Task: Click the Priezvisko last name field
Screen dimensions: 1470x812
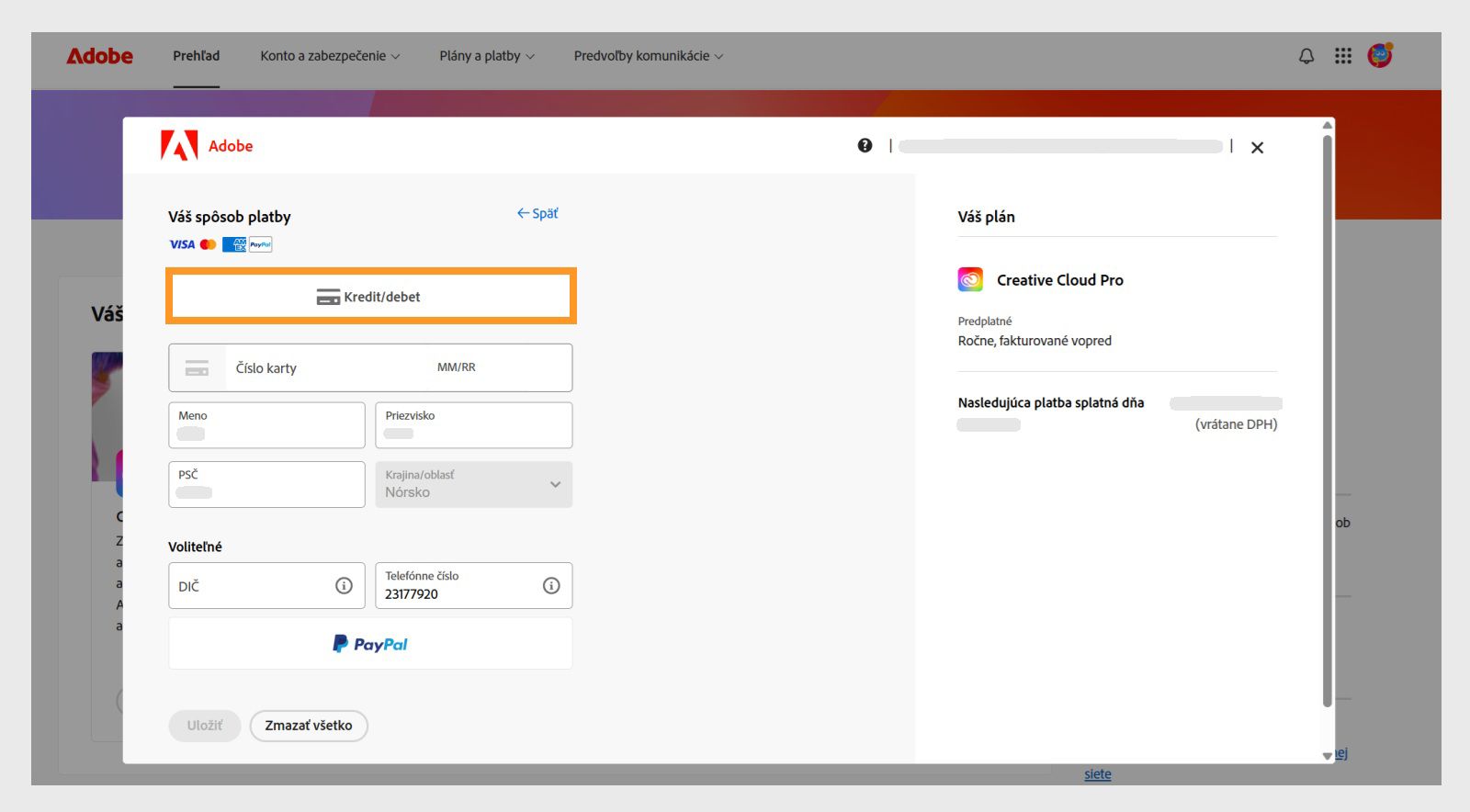Action: coord(474,425)
